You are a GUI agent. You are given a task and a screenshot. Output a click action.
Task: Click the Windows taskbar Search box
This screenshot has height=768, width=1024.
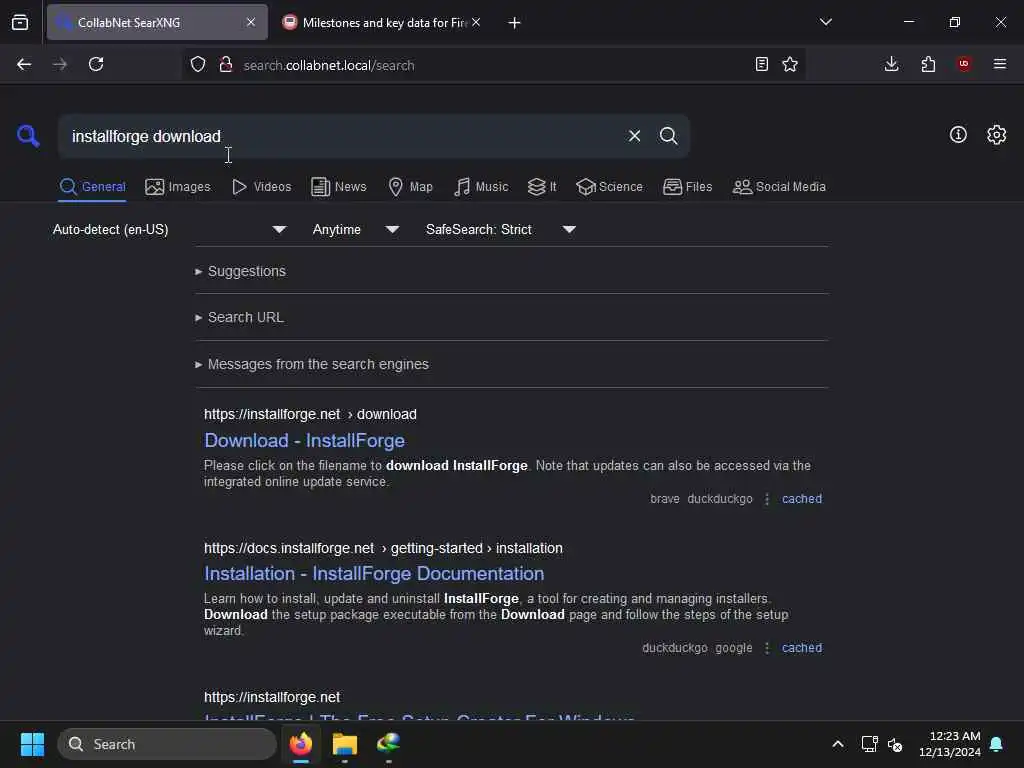167,744
